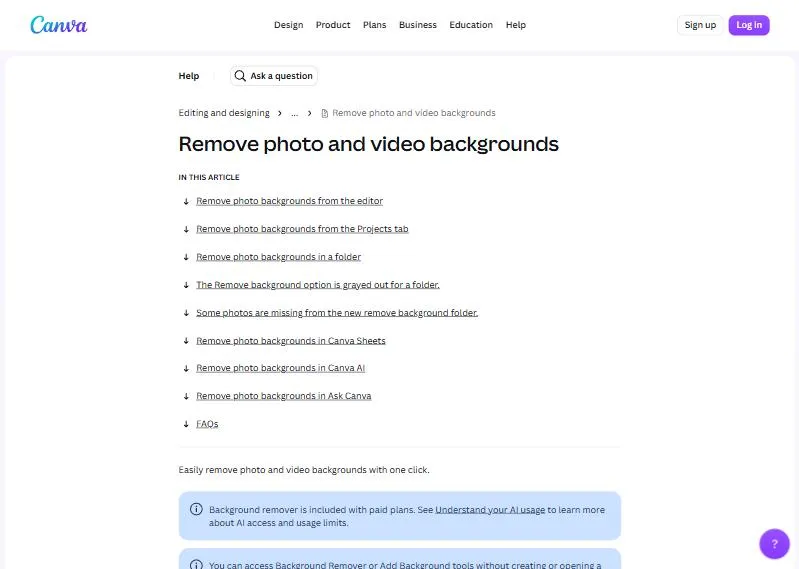Go to the Help home link
This screenshot has width=799, height=569.
(189, 76)
